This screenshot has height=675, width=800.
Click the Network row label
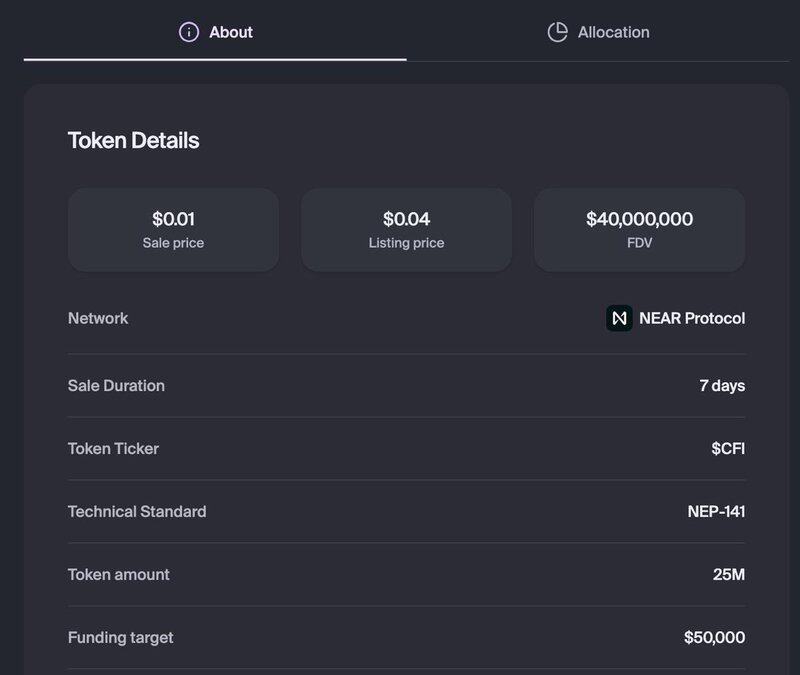point(98,318)
